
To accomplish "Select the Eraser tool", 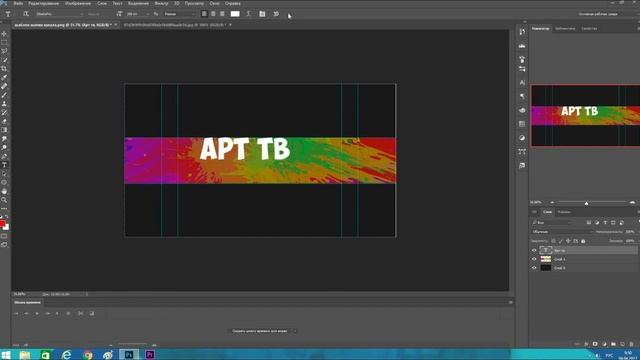I will pos(4,121).
